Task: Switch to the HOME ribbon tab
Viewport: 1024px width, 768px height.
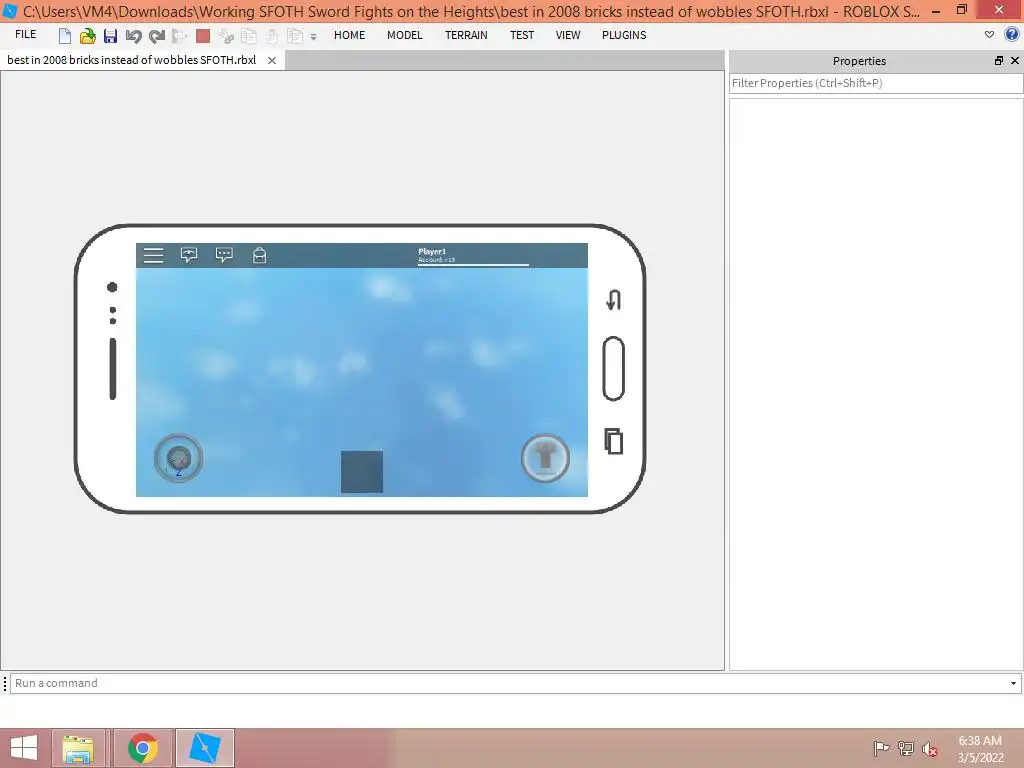Action: (x=349, y=35)
